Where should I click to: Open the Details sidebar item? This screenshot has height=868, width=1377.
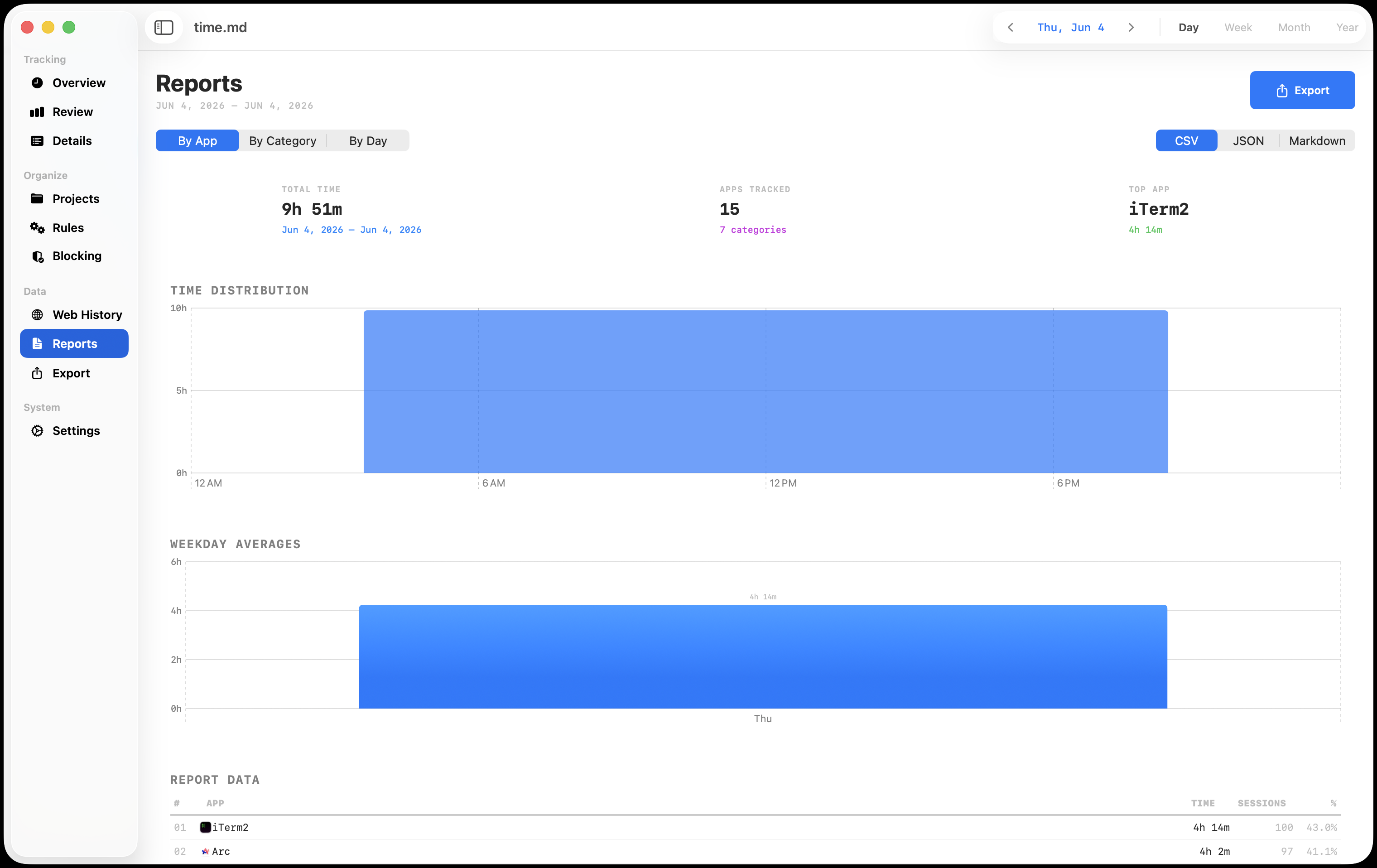click(74, 140)
